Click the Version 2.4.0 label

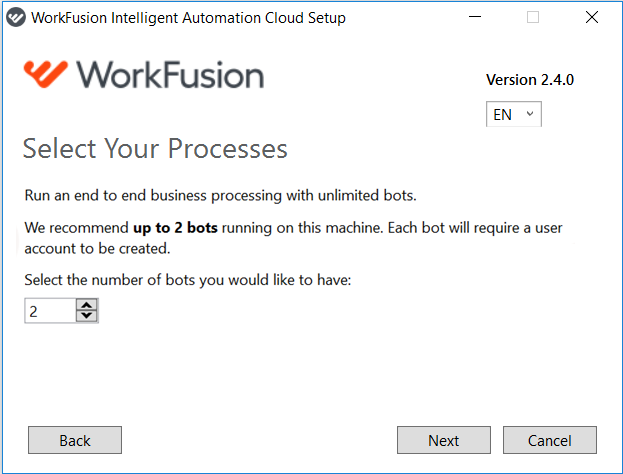530,80
